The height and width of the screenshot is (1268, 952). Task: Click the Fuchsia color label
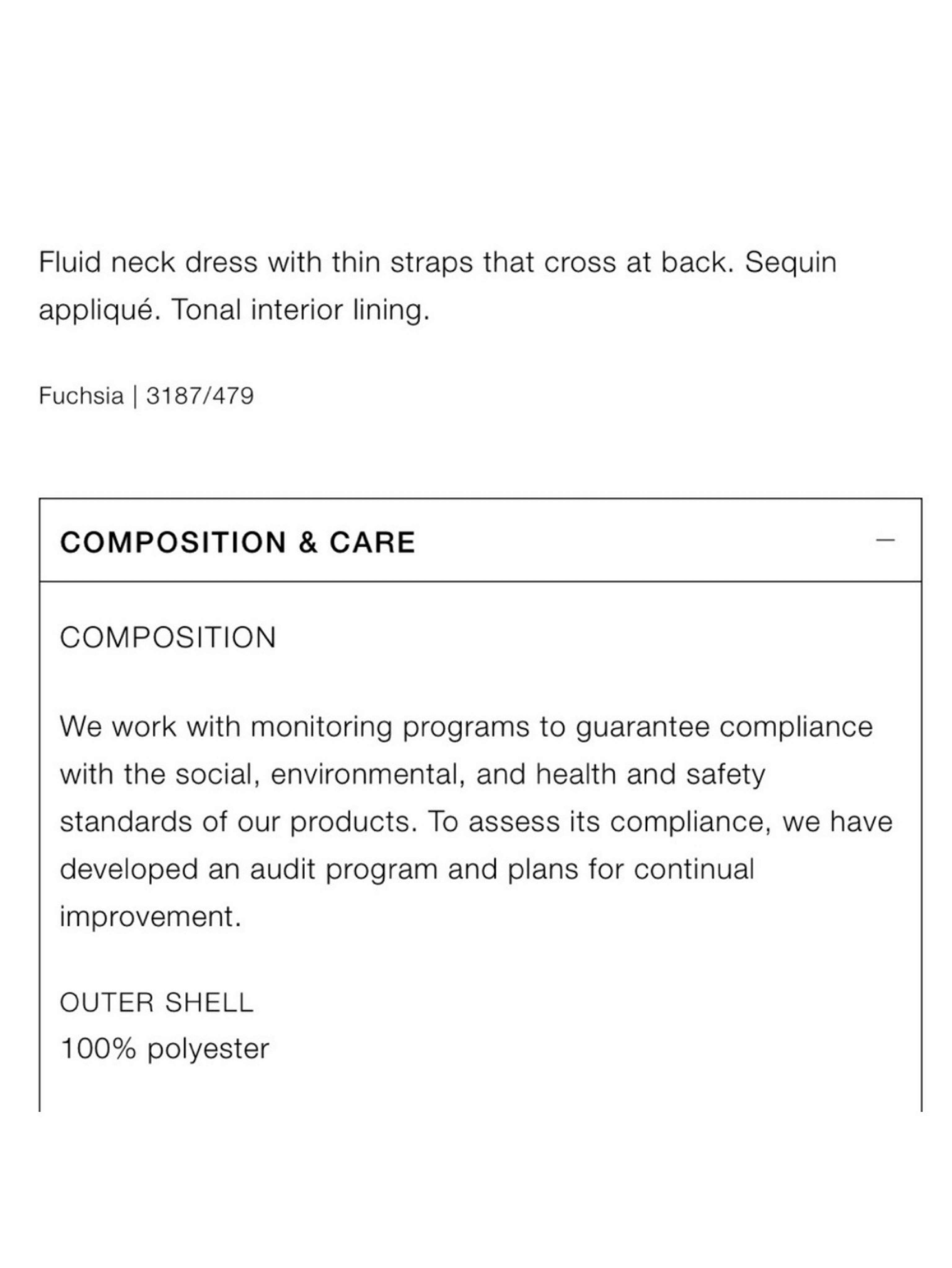pyautogui.click(x=81, y=396)
